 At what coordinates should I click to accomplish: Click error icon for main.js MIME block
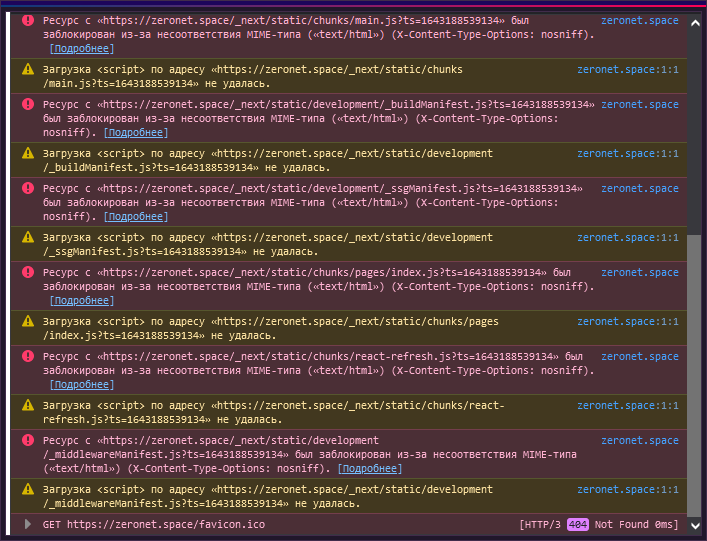point(28,20)
